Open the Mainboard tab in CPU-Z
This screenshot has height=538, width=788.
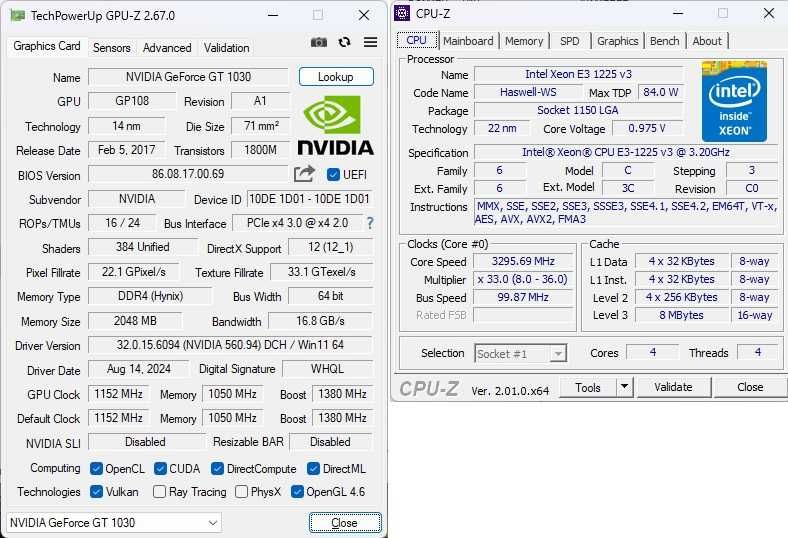coord(468,41)
